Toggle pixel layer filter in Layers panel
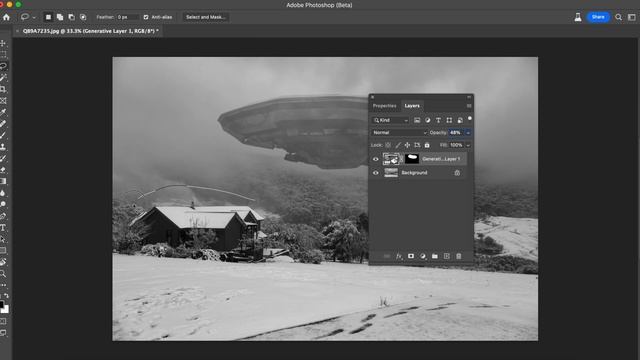The width and height of the screenshot is (640, 360). 417,120
